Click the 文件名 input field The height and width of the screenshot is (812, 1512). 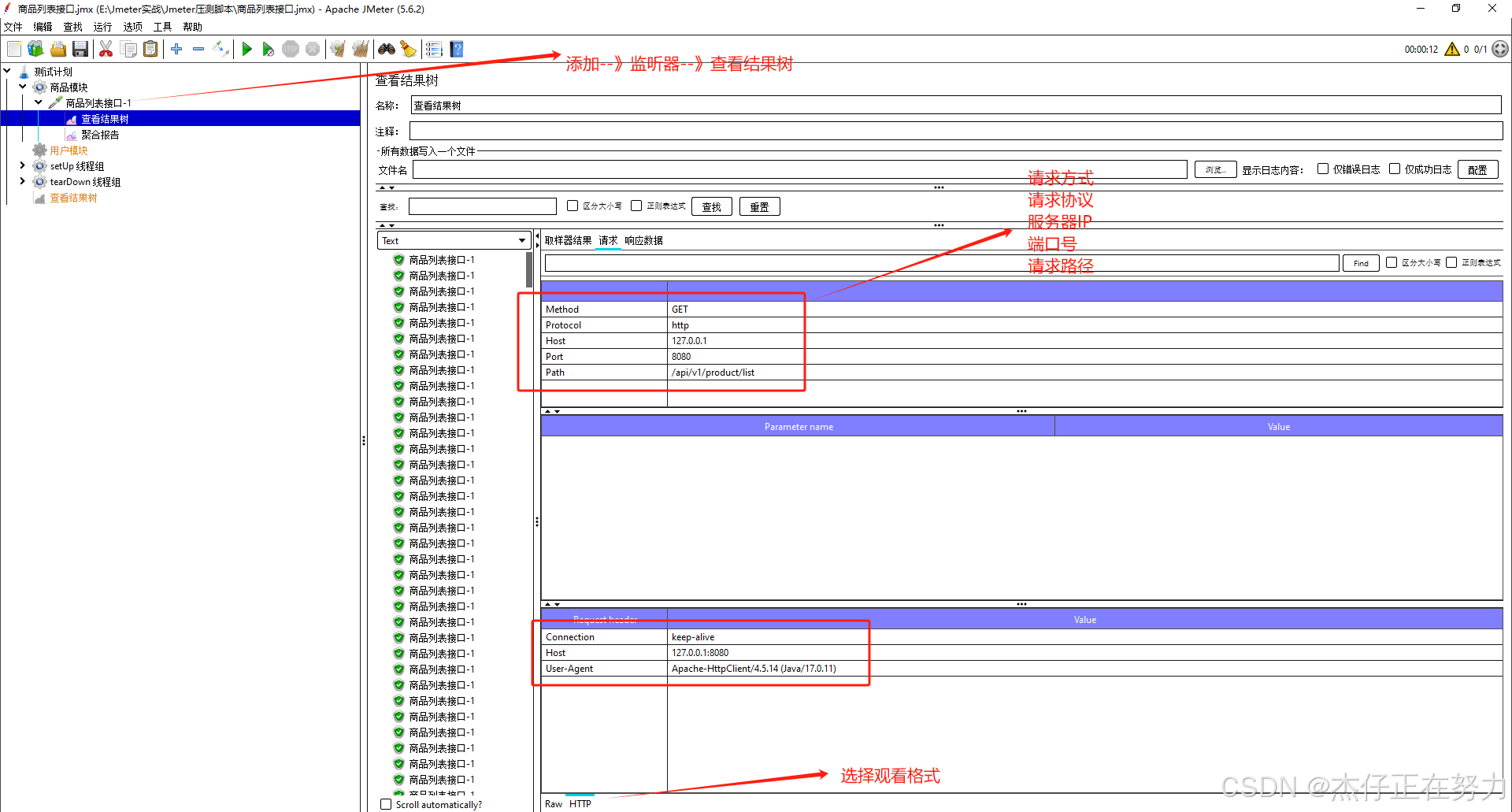coord(799,169)
